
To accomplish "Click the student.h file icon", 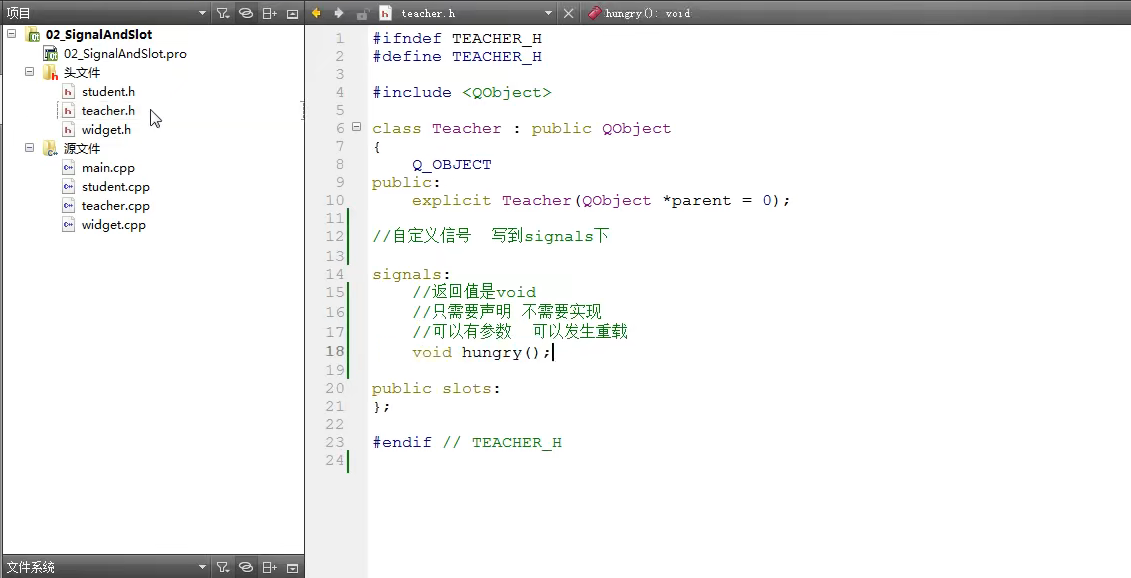I will point(68,92).
